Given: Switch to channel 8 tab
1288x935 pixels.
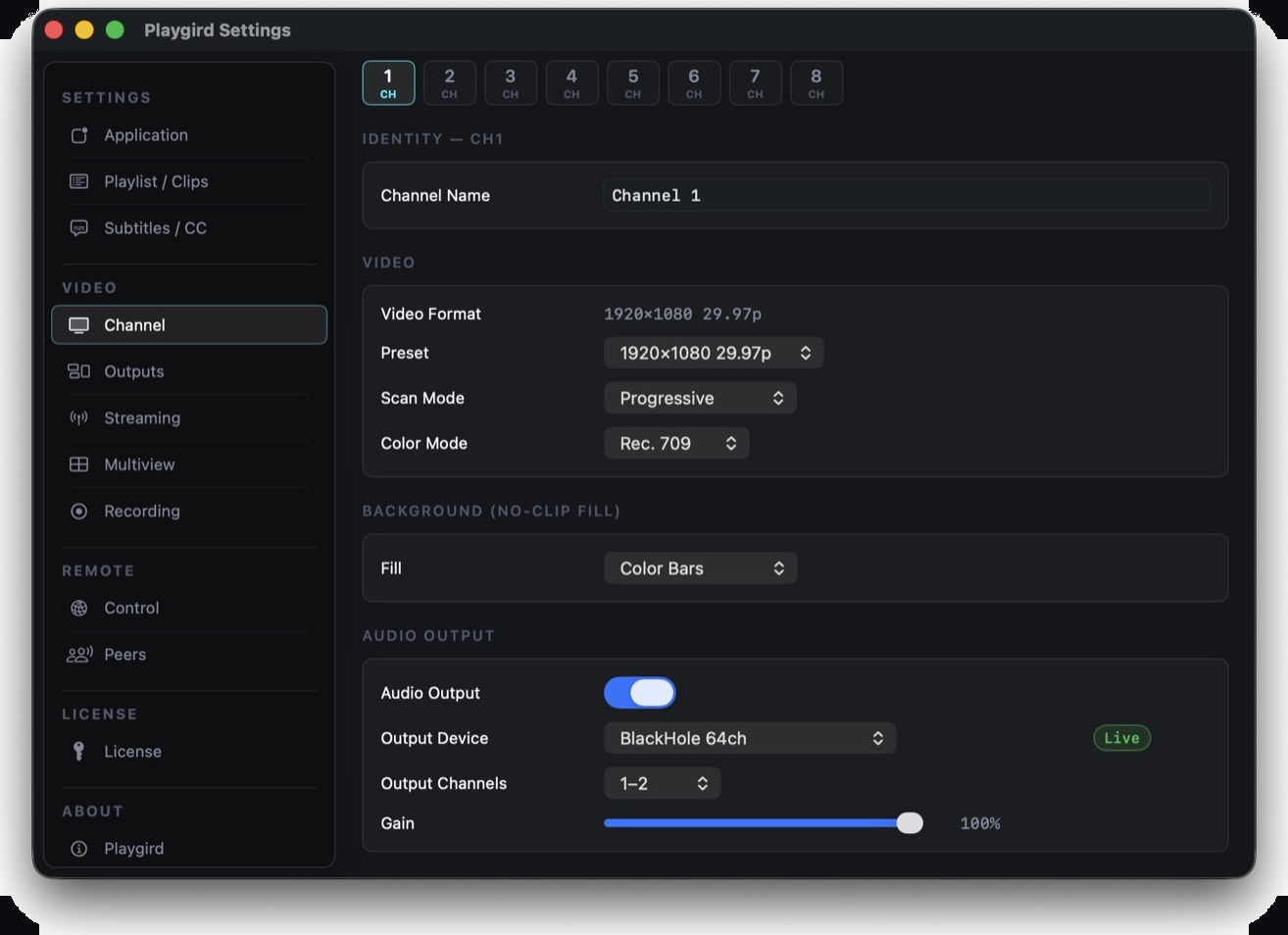Looking at the screenshot, I should click(x=817, y=82).
